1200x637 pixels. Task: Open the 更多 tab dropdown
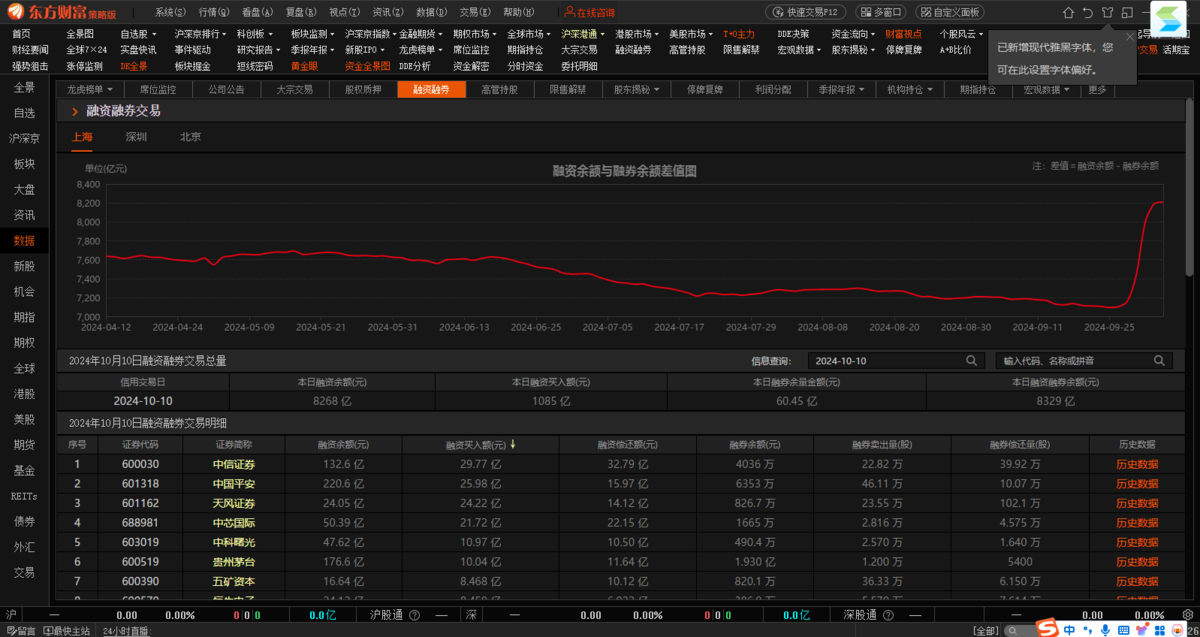coord(1098,89)
